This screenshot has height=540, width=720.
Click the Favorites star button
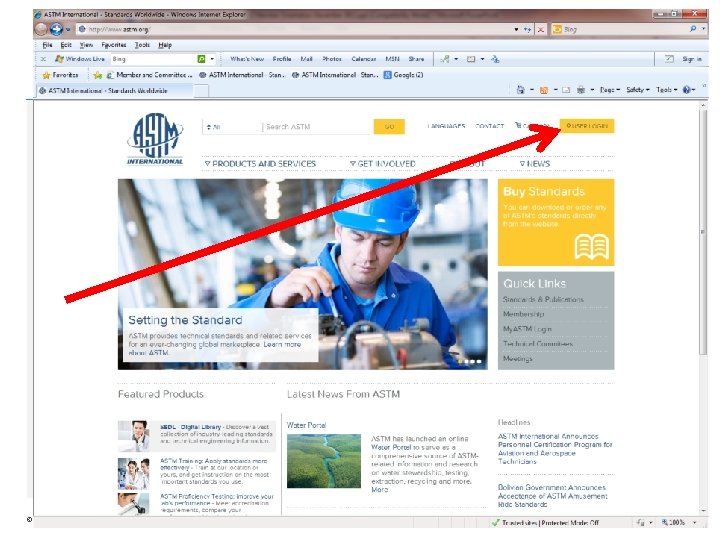(60, 75)
